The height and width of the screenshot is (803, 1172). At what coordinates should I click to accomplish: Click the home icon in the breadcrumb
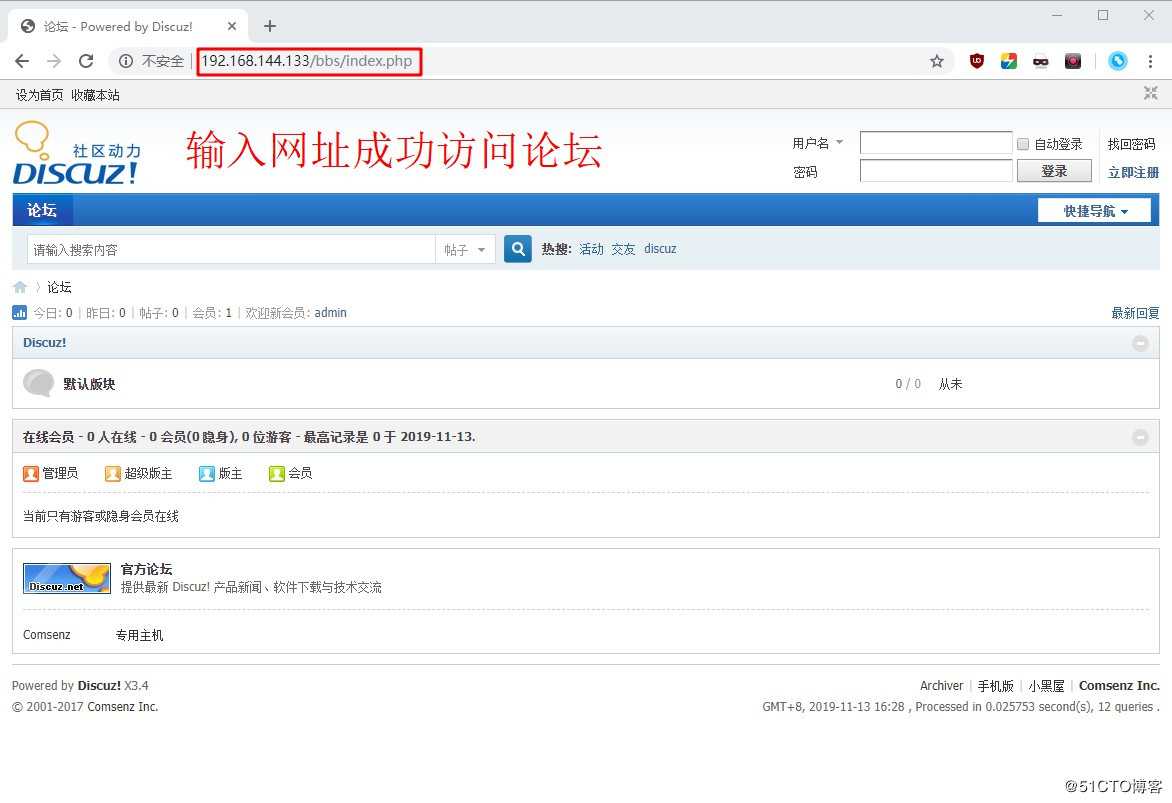click(x=20, y=287)
